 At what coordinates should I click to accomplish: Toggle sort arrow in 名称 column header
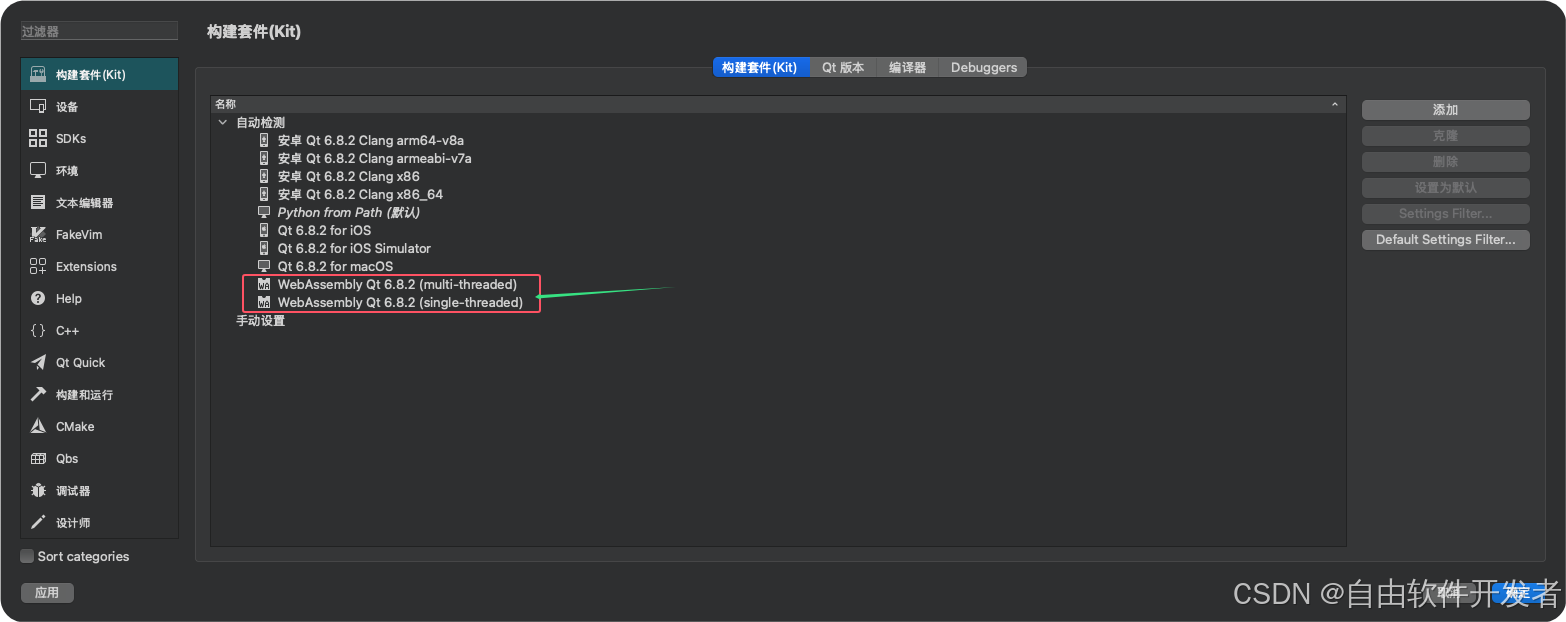[1334, 105]
